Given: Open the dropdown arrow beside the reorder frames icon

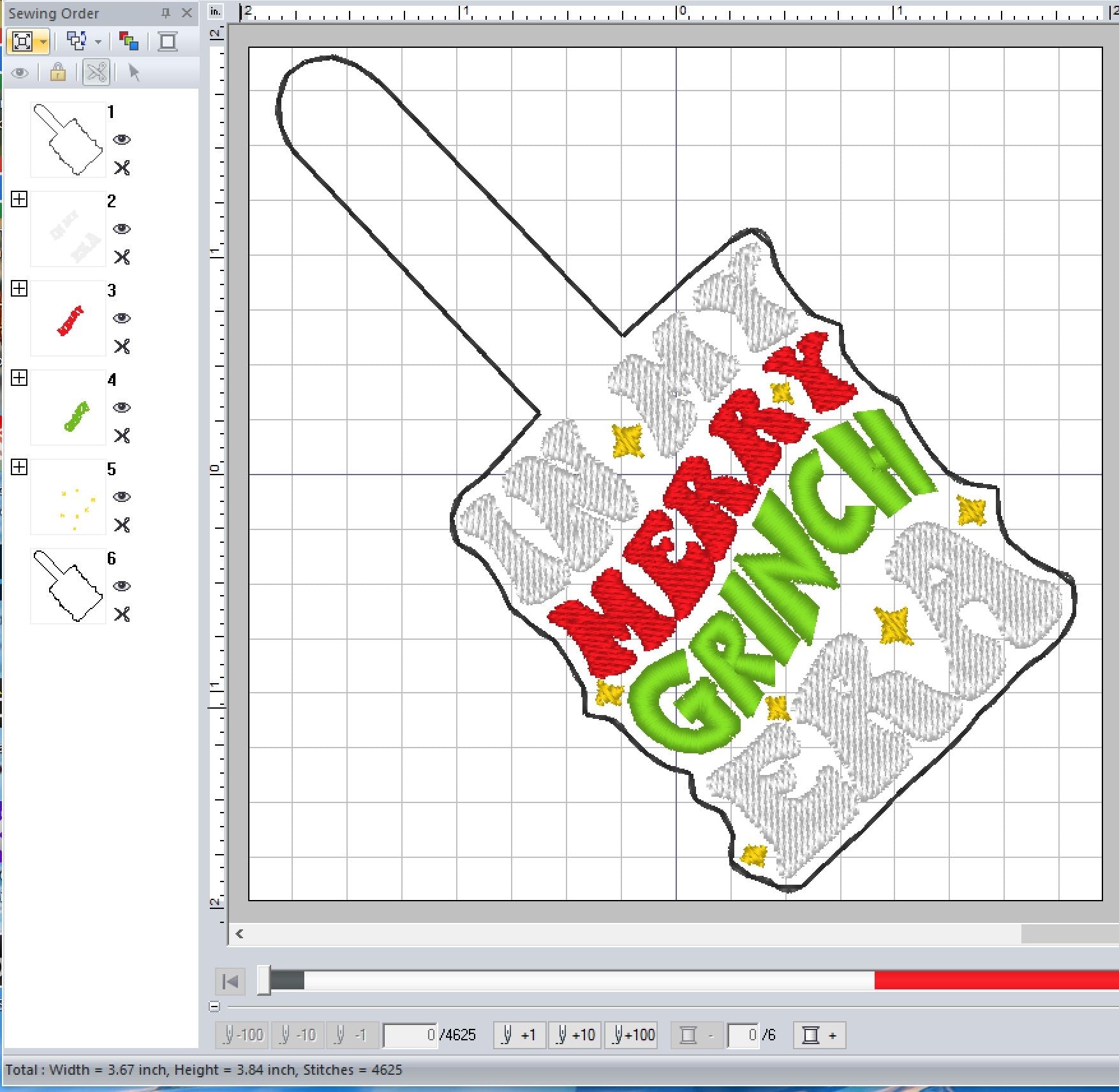Looking at the screenshot, I should (98, 42).
